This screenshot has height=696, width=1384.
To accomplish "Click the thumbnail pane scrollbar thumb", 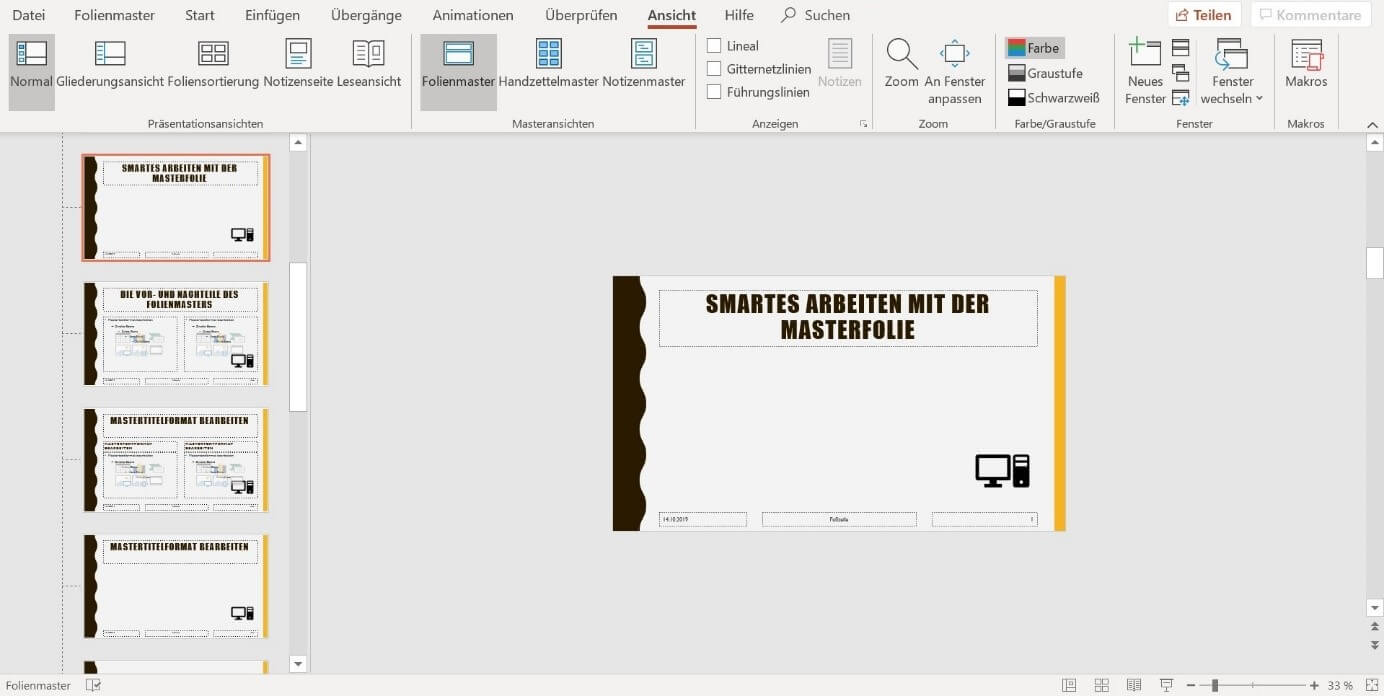I will (298, 337).
